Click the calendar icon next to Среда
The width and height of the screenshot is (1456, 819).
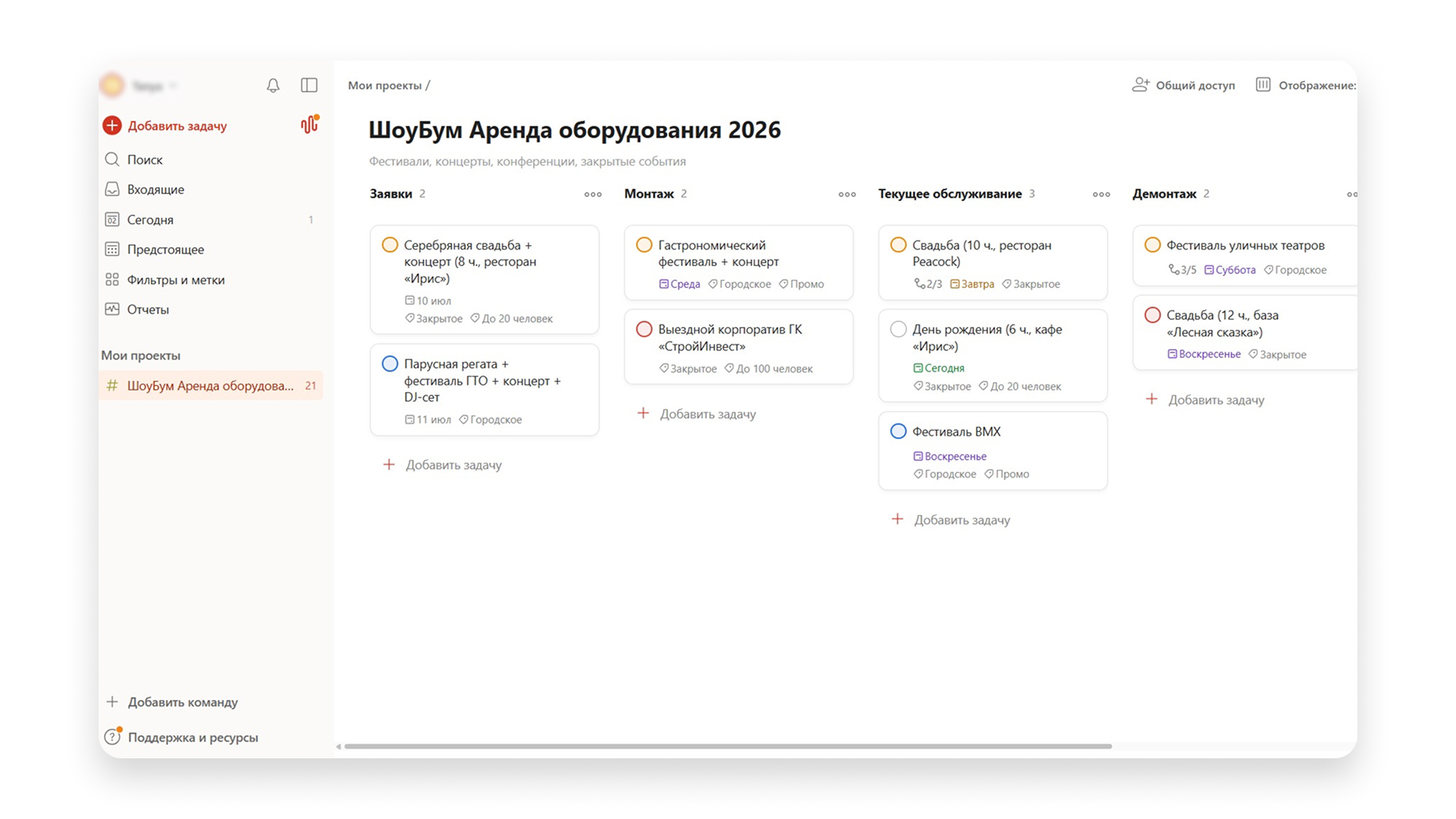[x=664, y=284]
